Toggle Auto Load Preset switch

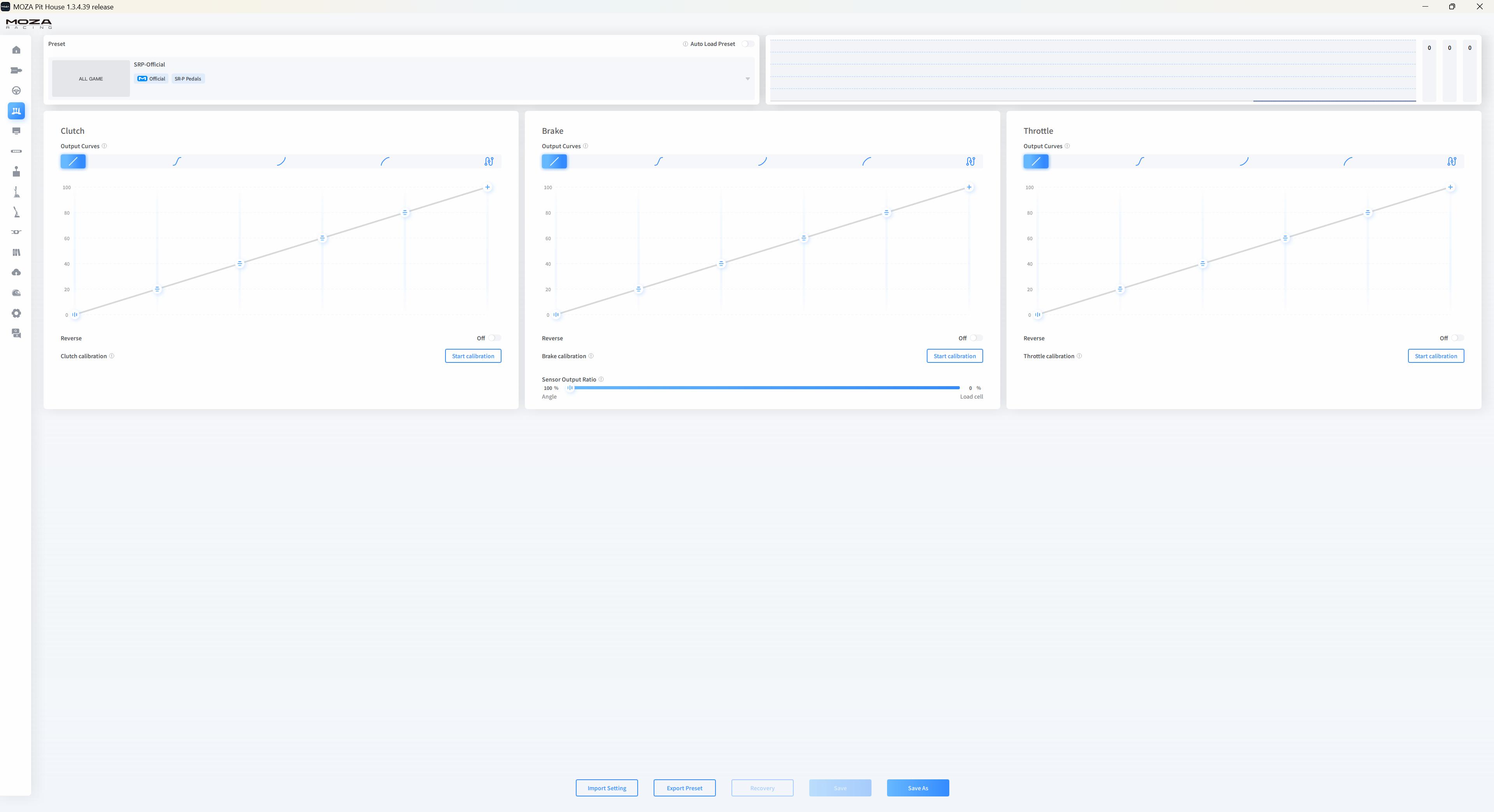pyautogui.click(x=747, y=44)
